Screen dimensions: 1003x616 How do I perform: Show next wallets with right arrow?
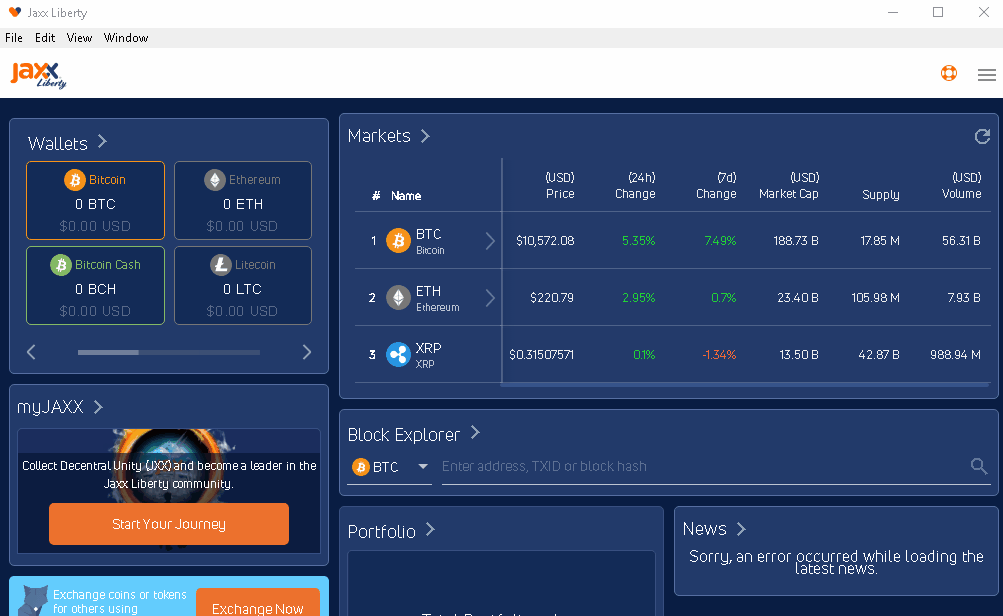307,352
